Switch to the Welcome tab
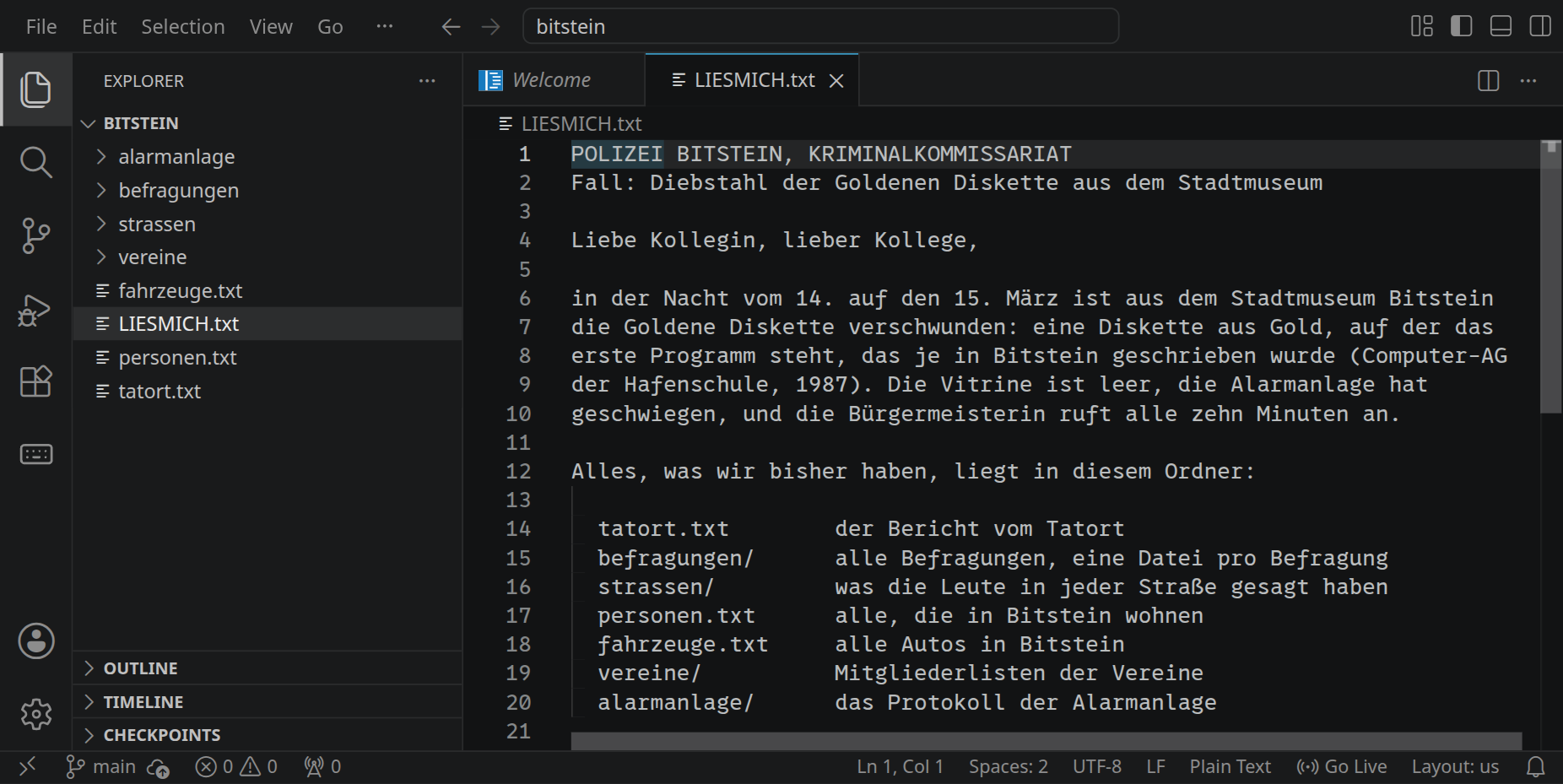 [554, 80]
